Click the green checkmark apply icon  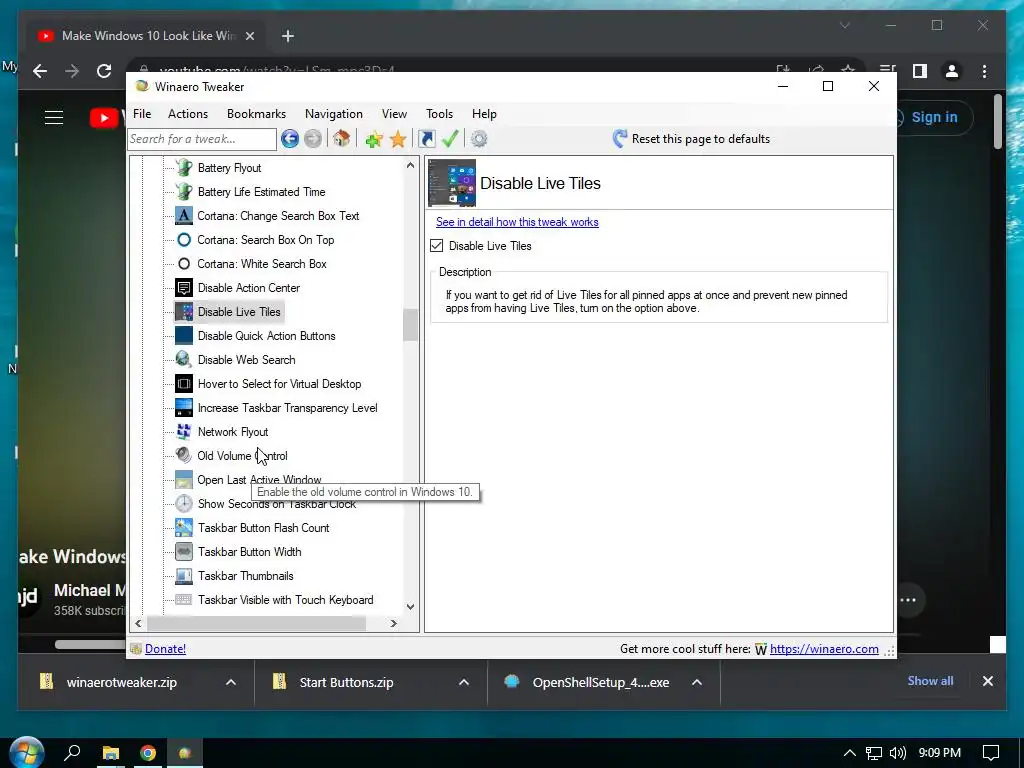(x=450, y=138)
